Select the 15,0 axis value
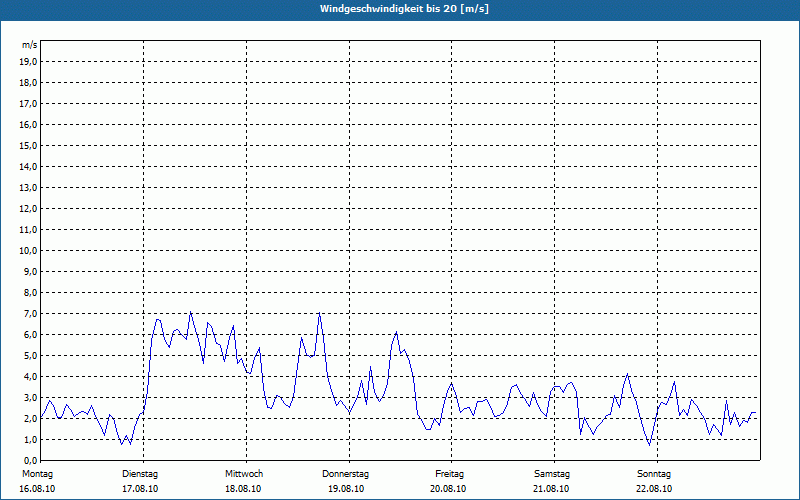The width and height of the screenshot is (800, 500). 29,145
